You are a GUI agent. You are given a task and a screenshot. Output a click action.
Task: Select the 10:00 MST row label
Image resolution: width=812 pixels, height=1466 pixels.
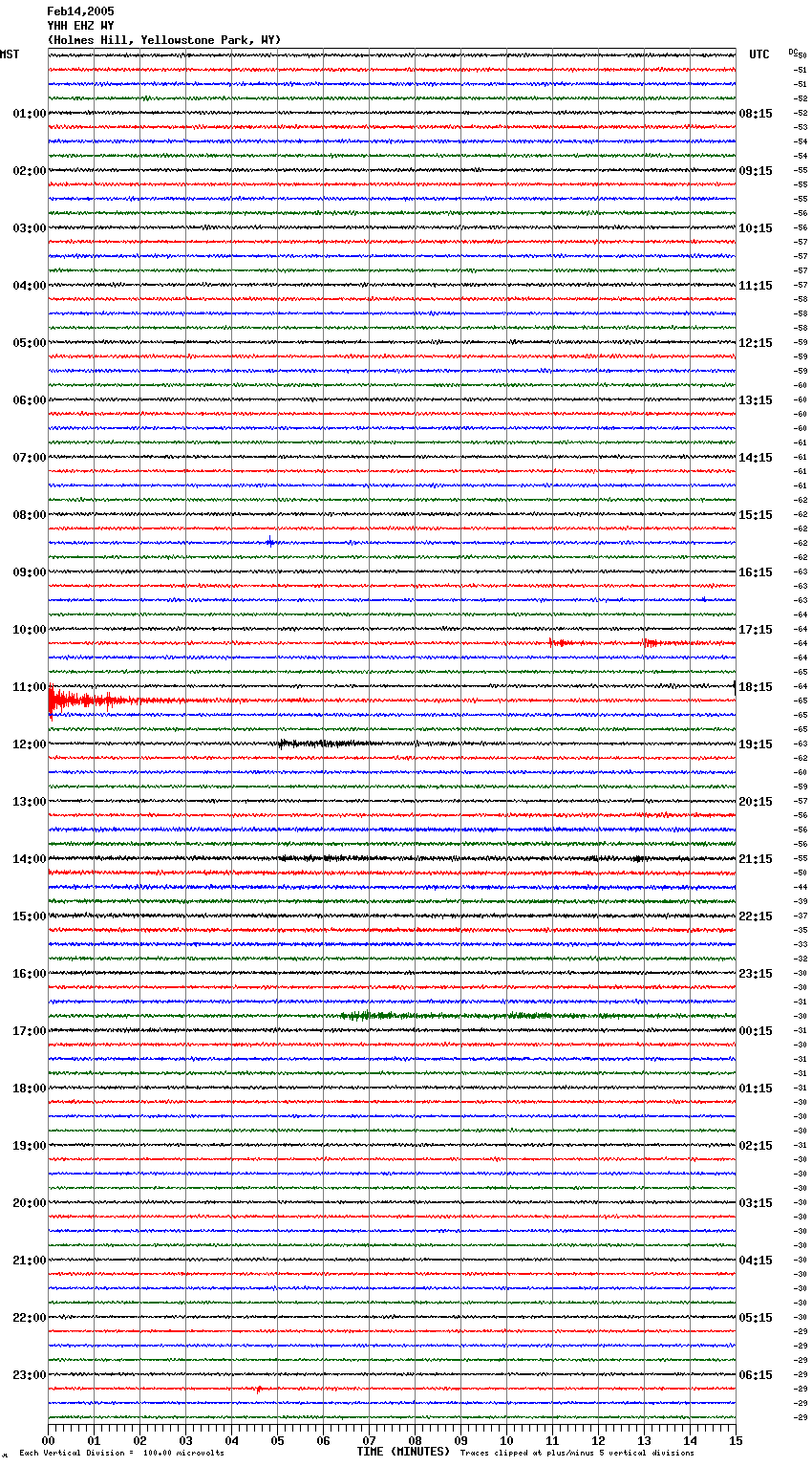(x=30, y=630)
